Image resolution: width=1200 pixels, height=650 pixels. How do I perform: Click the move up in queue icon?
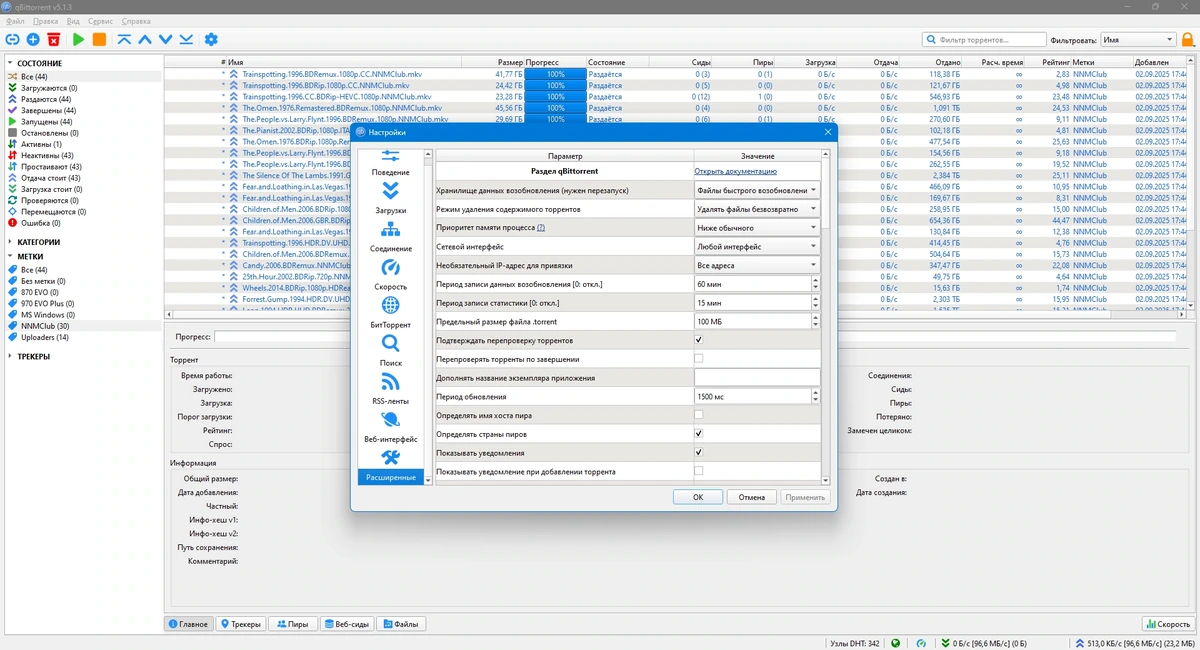click(x=145, y=39)
